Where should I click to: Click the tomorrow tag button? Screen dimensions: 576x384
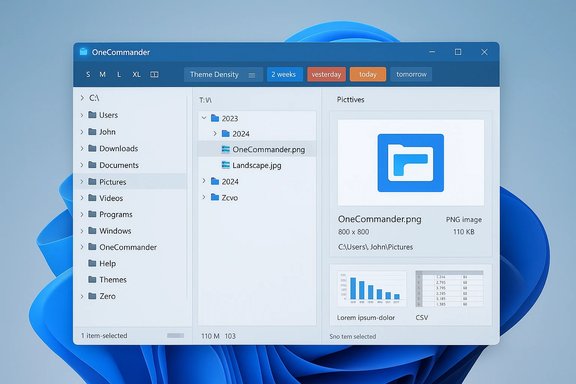point(411,75)
